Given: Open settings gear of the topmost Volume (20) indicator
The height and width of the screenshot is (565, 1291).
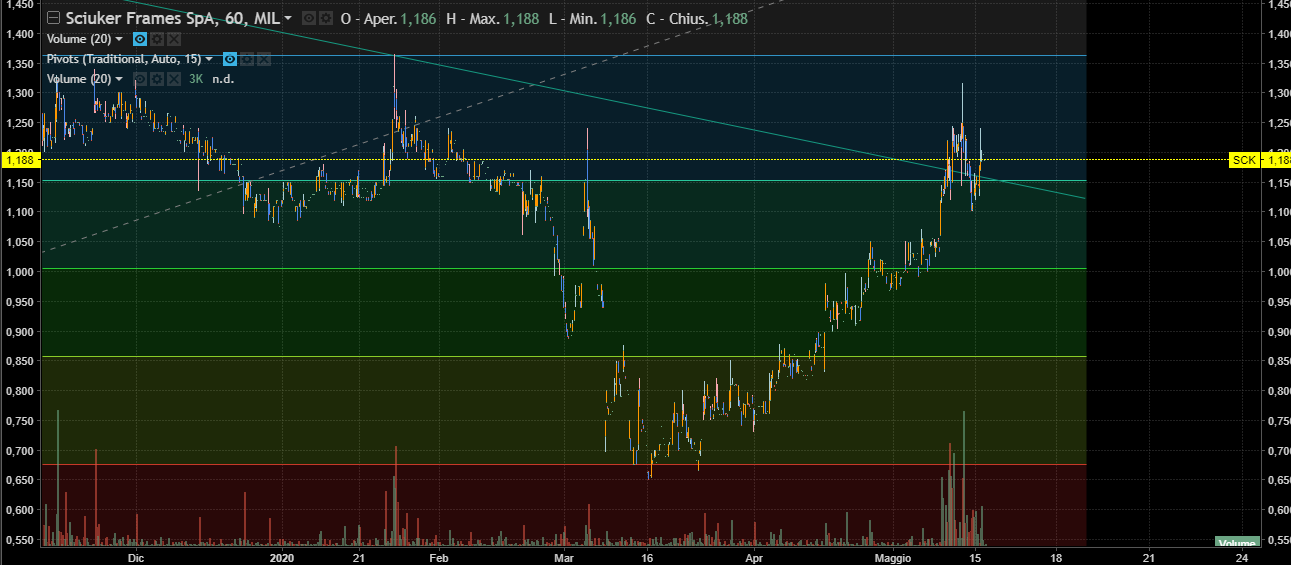Looking at the screenshot, I should coord(157,39).
